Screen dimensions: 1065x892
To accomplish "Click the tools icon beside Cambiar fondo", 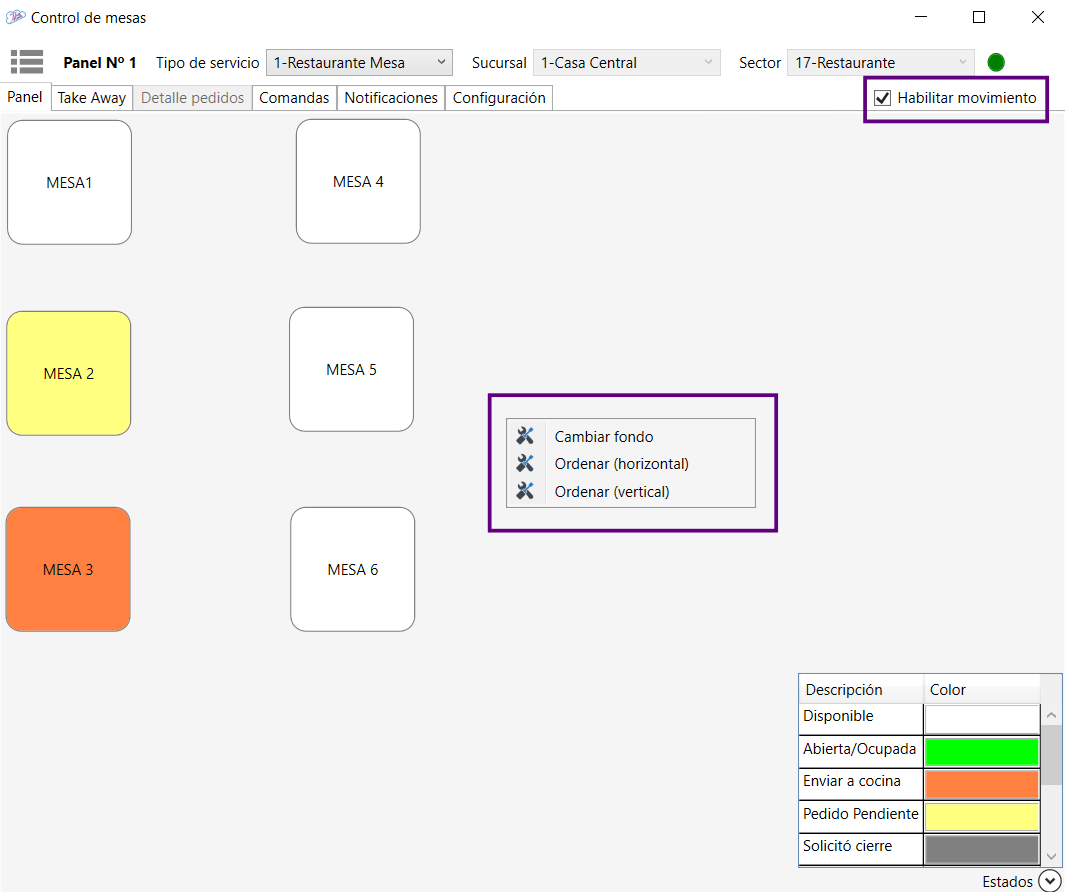I will click(525, 436).
